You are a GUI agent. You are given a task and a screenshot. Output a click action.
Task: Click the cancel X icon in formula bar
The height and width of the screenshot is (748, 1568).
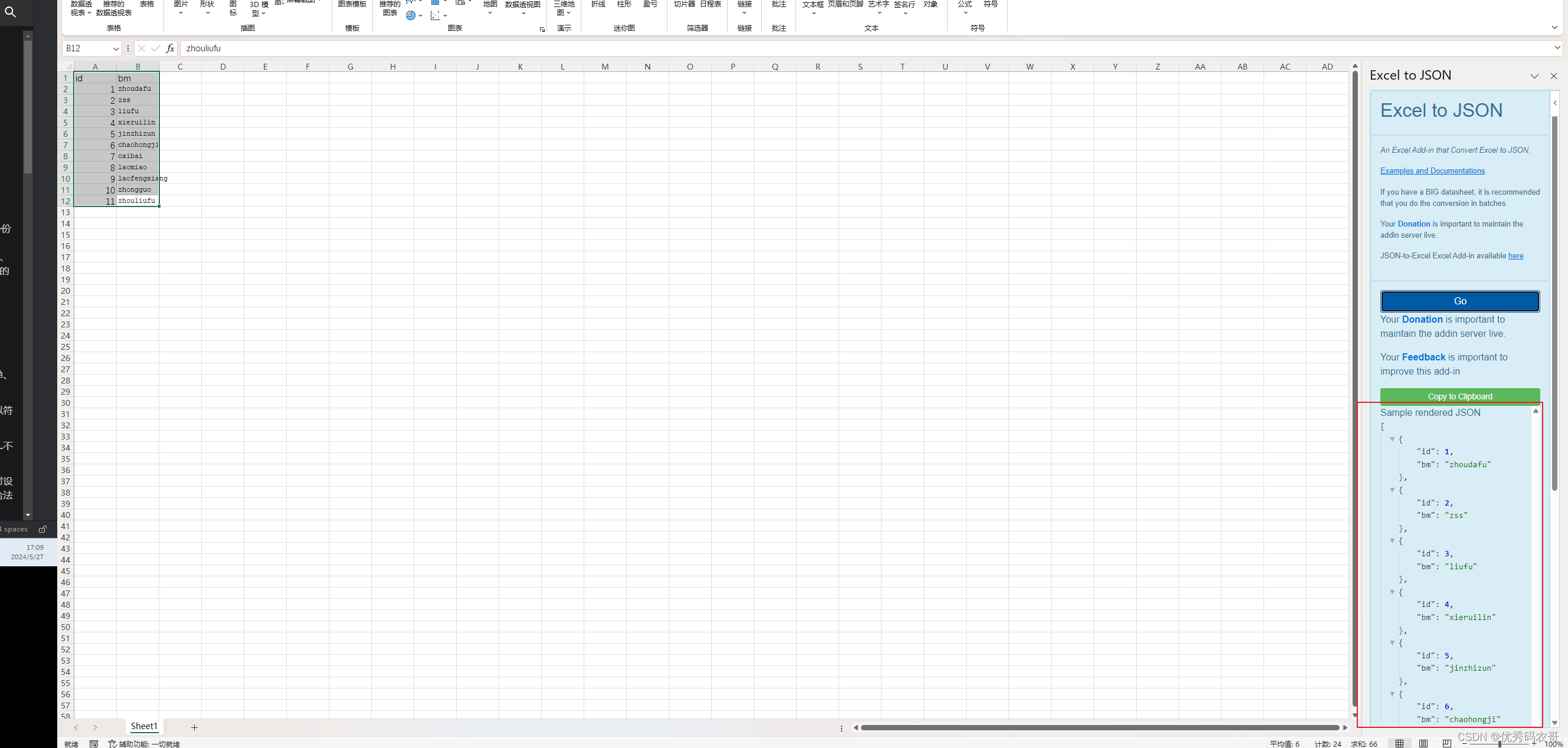(x=141, y=48)
